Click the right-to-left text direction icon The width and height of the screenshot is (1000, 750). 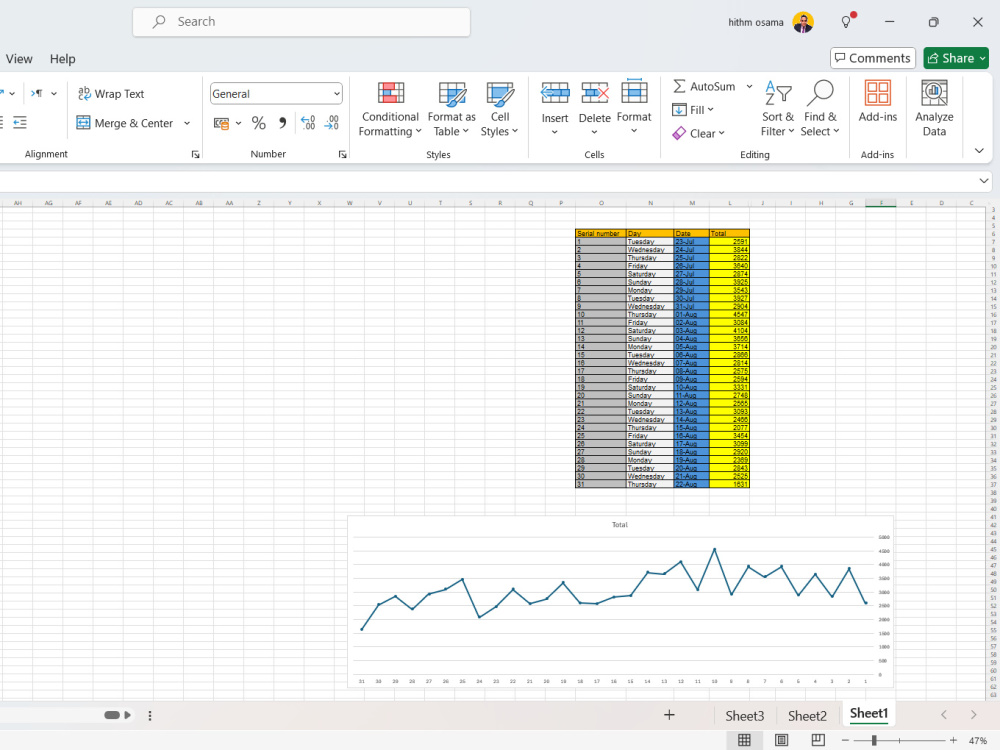tap(37, 94)
